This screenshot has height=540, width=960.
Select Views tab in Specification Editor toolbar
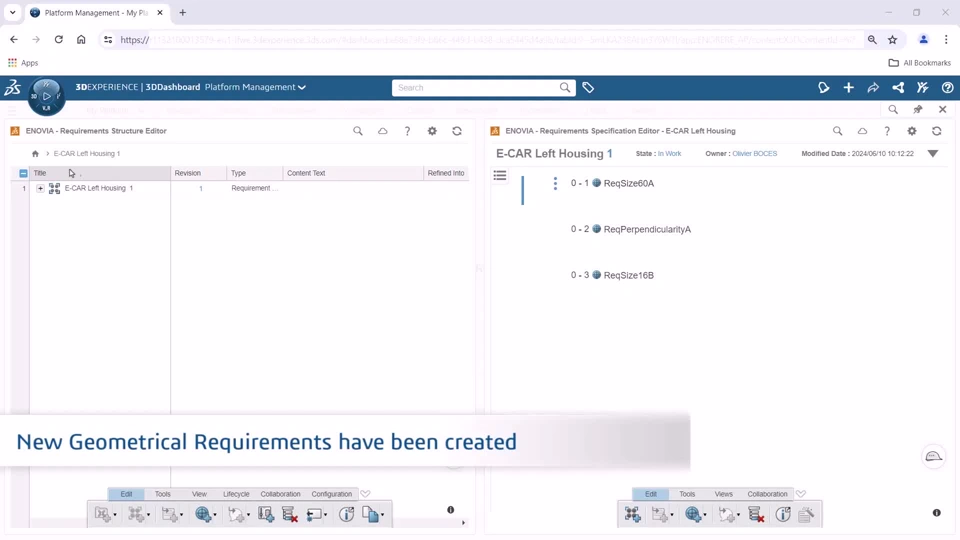click(723, 494)
